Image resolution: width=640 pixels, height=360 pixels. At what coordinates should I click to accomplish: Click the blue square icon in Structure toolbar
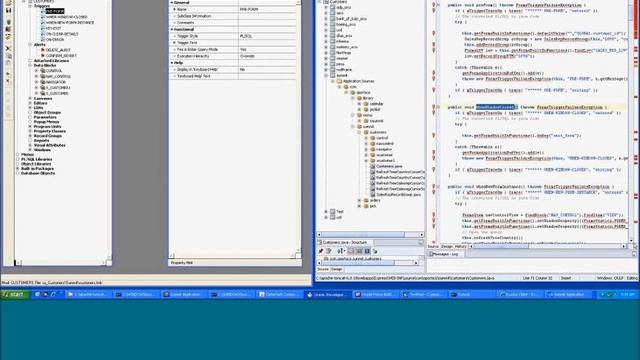[367, 251]
